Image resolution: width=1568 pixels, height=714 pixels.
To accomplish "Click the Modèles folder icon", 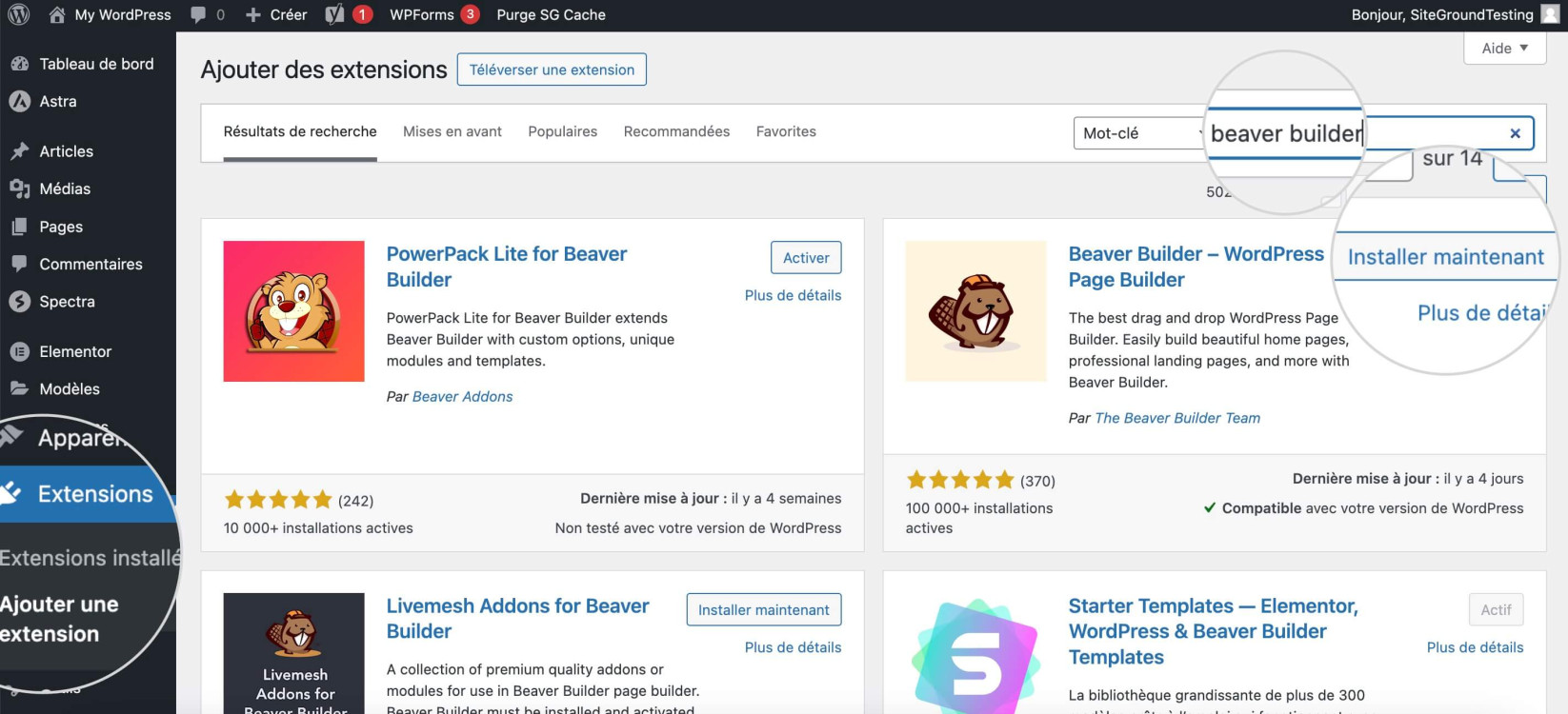I will click(19, 388).
